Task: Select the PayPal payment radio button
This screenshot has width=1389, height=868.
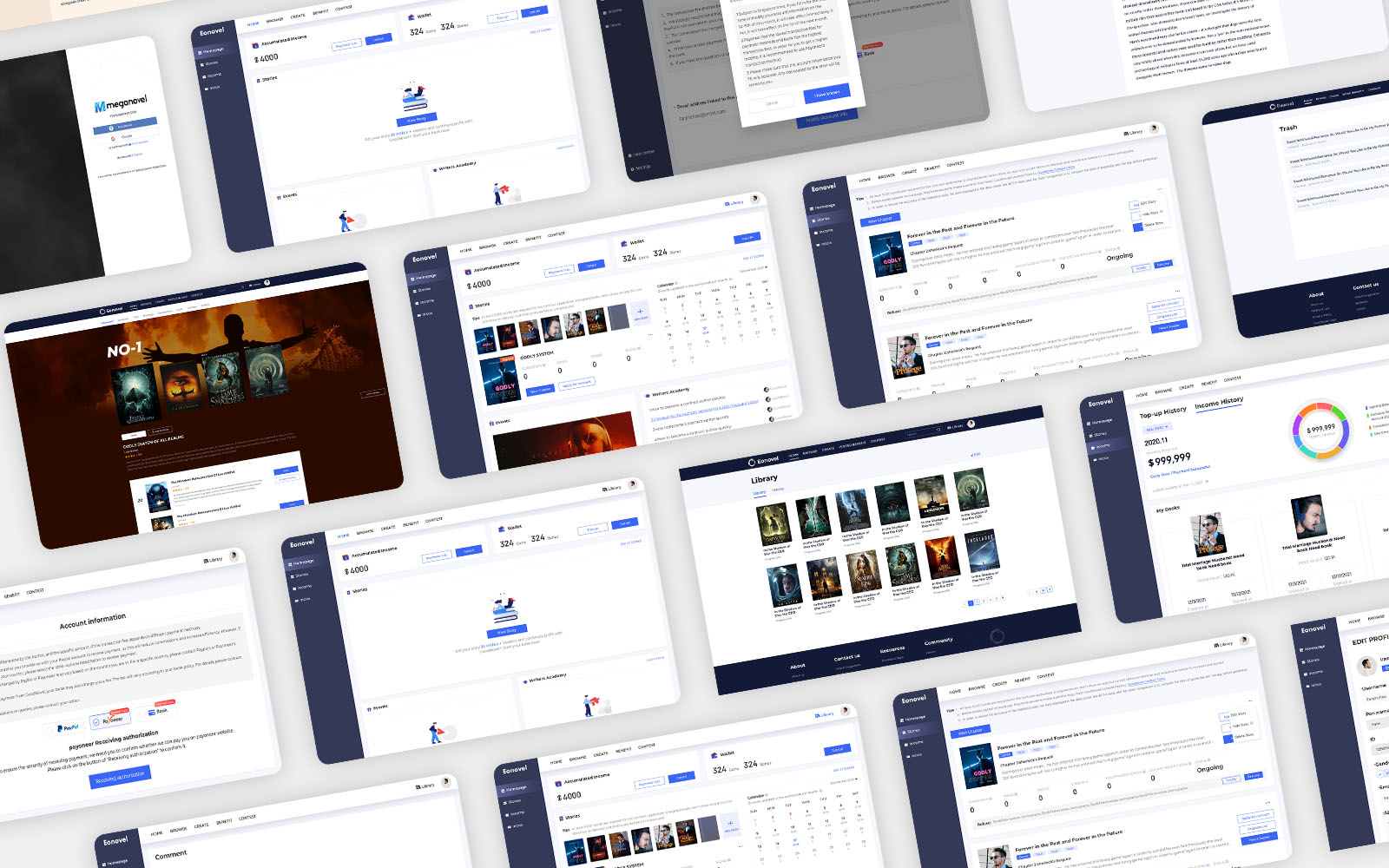Action: point(49,731)
